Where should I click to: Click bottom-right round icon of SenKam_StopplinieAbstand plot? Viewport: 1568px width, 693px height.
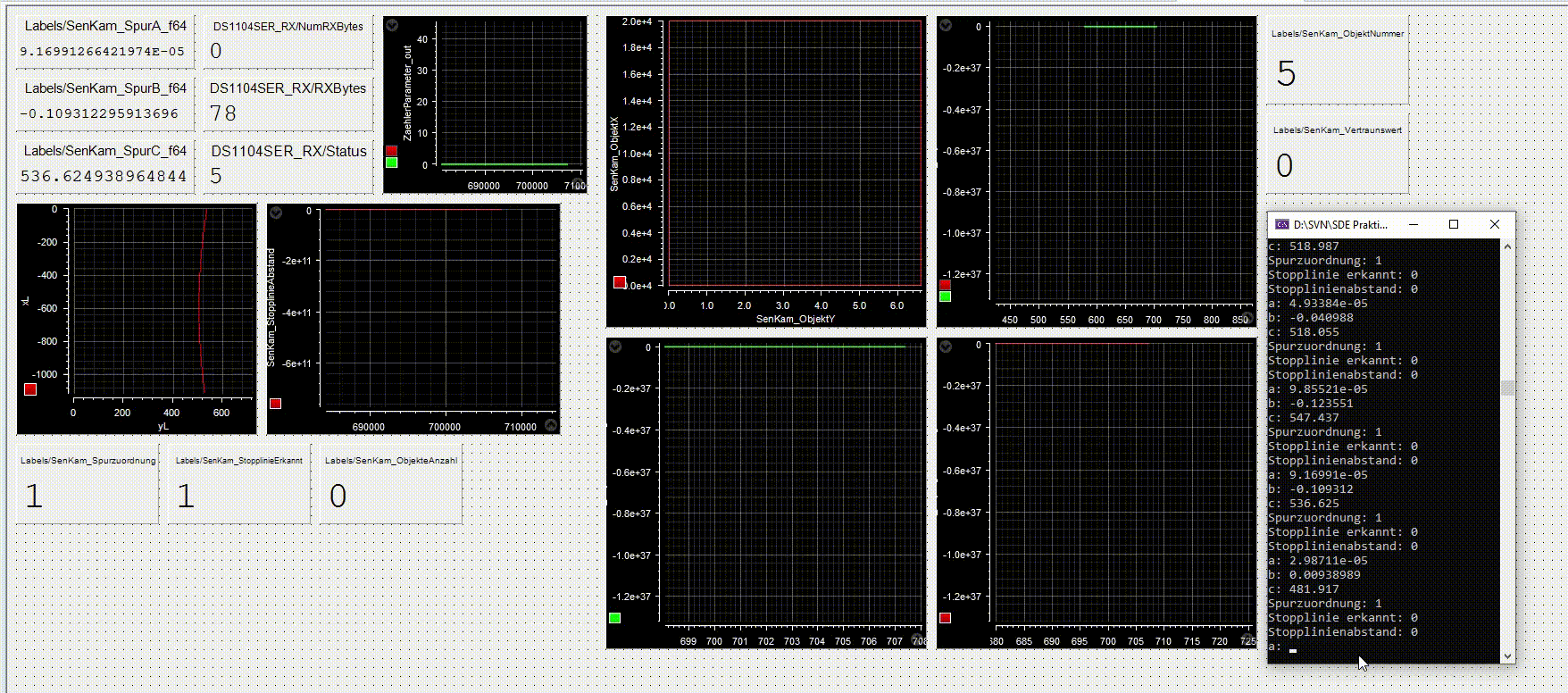551,425
